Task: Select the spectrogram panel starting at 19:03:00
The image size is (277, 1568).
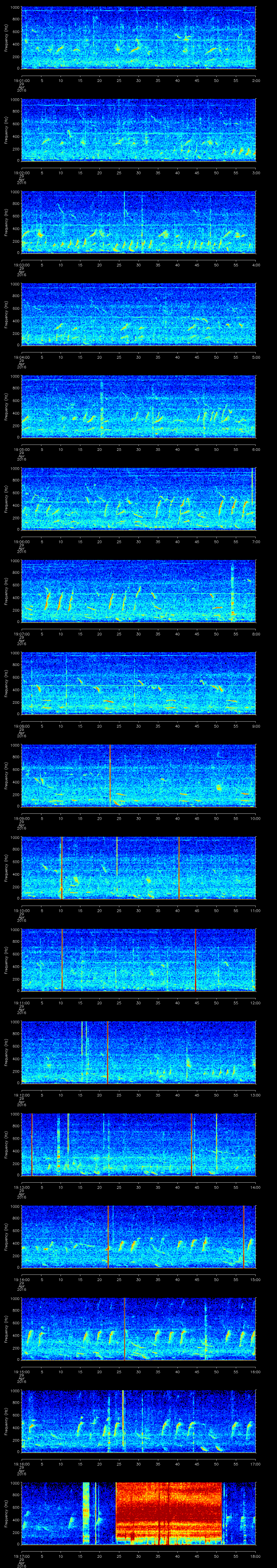Action: 138,222
